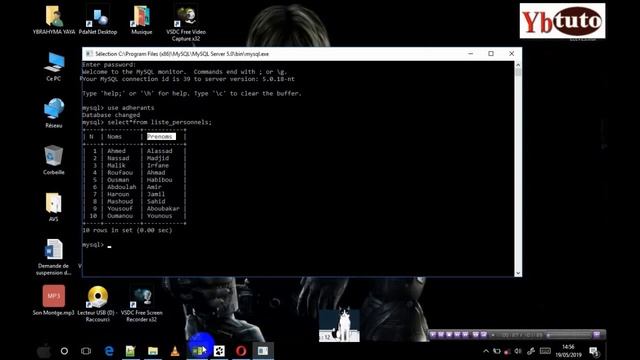Click the name Aboubakar in the table
640x360 pixels.
click(163, 209)
